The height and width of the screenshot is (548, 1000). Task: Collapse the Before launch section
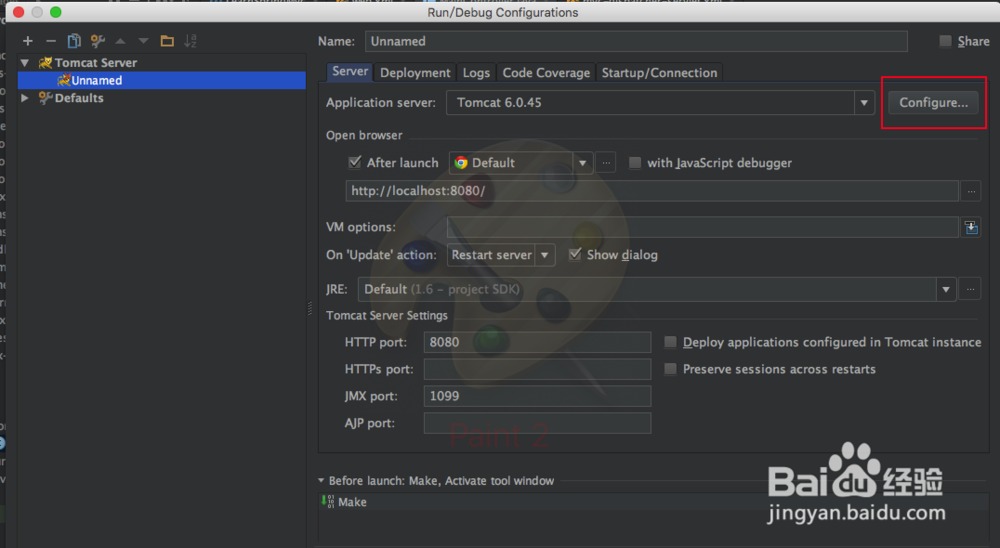click(x=321, y=480)
